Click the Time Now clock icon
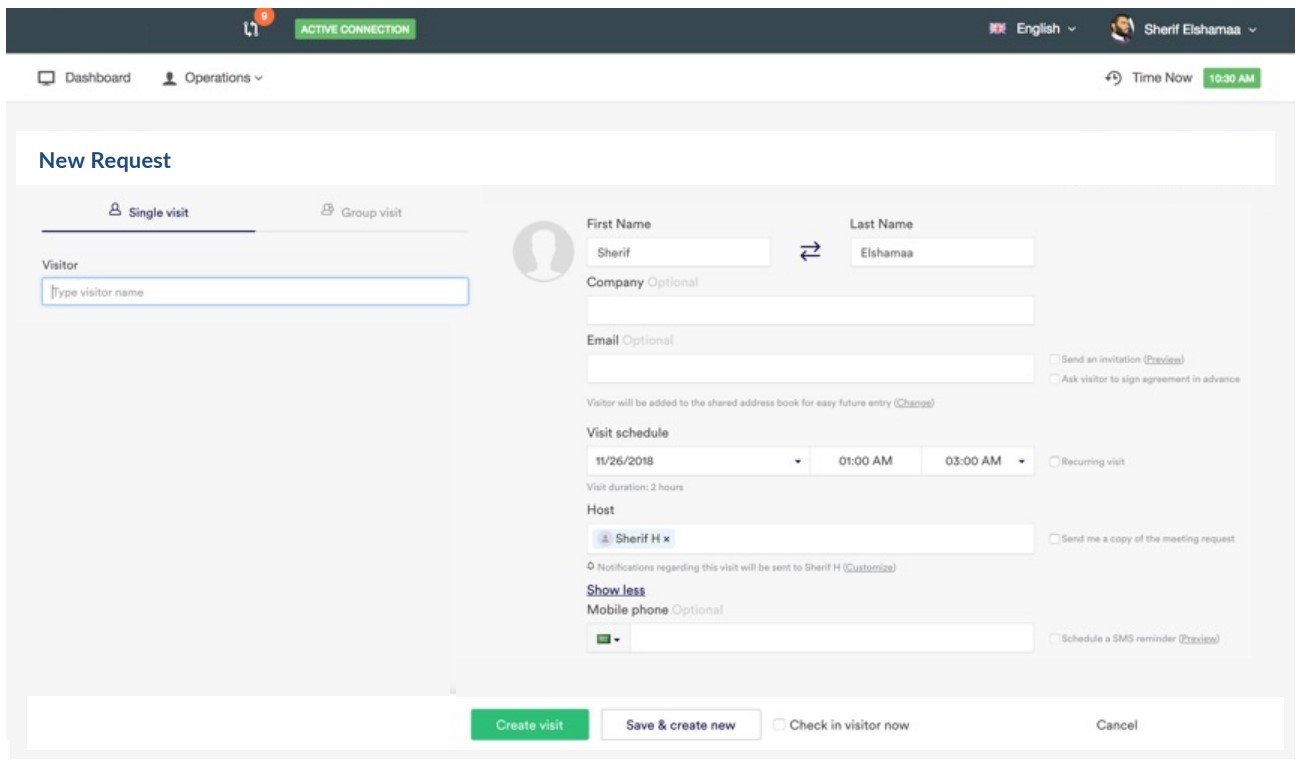 [x=1112, y=79]
